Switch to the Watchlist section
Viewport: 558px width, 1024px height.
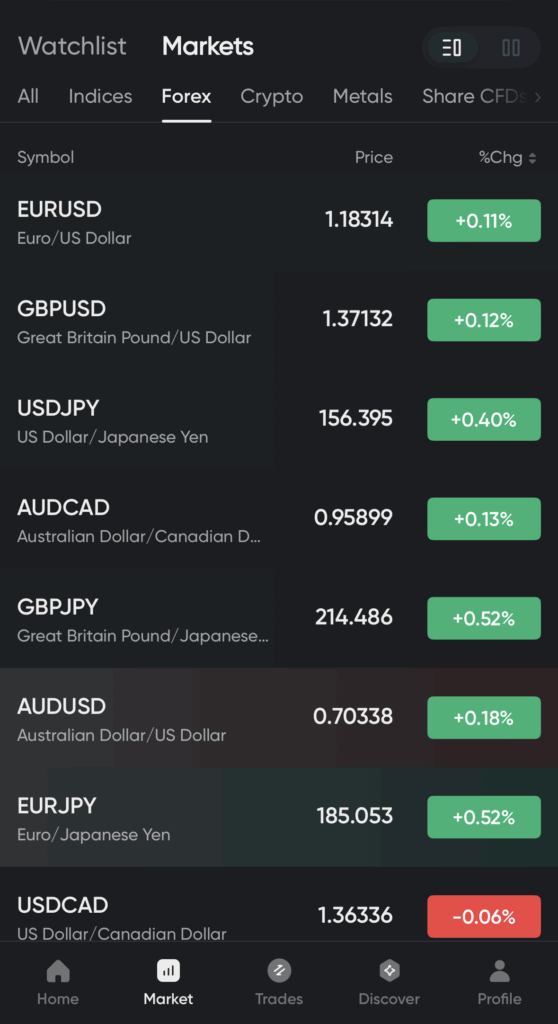(x=73, y=46)
